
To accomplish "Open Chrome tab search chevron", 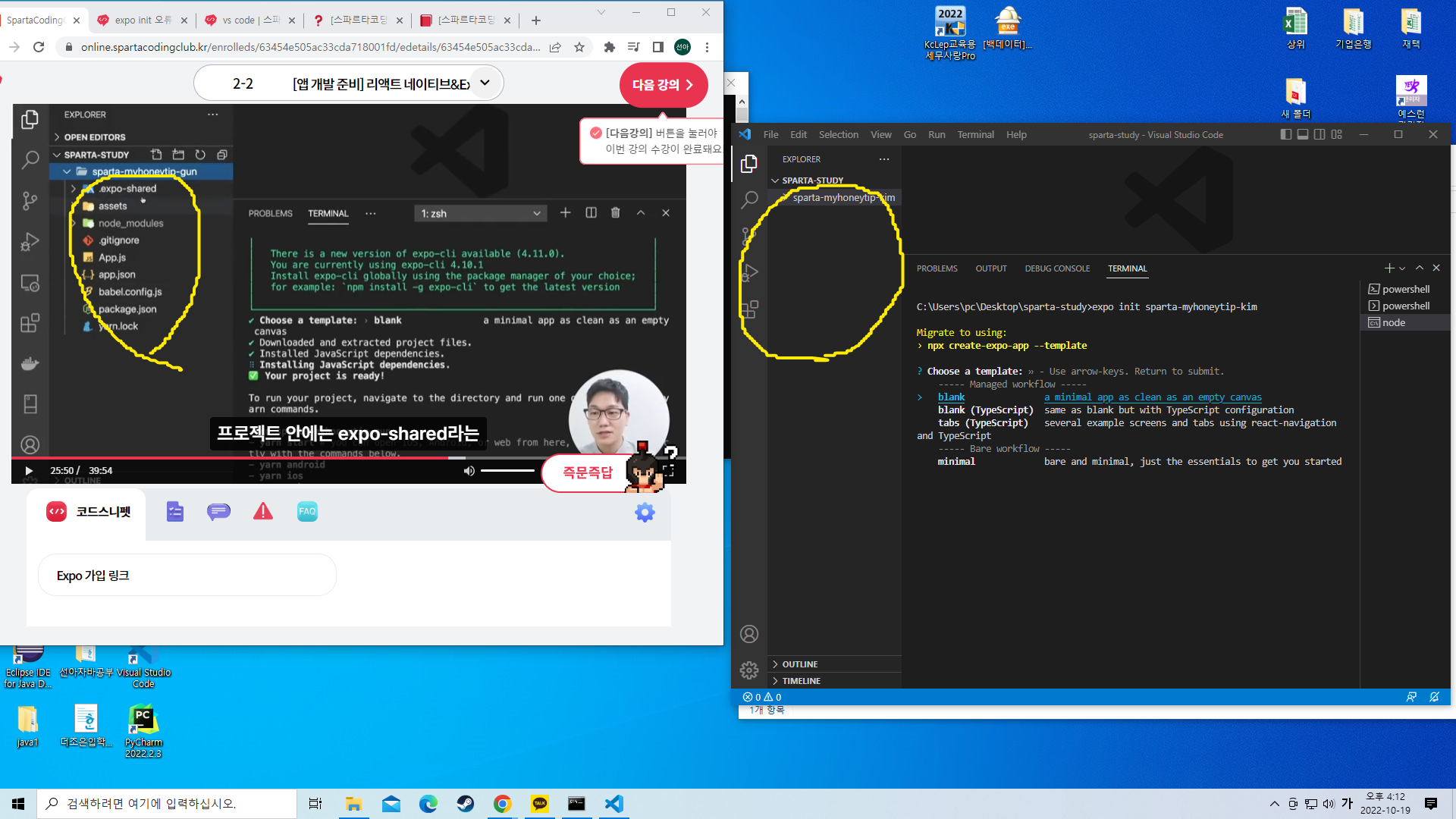I will (x=601, y=12).
